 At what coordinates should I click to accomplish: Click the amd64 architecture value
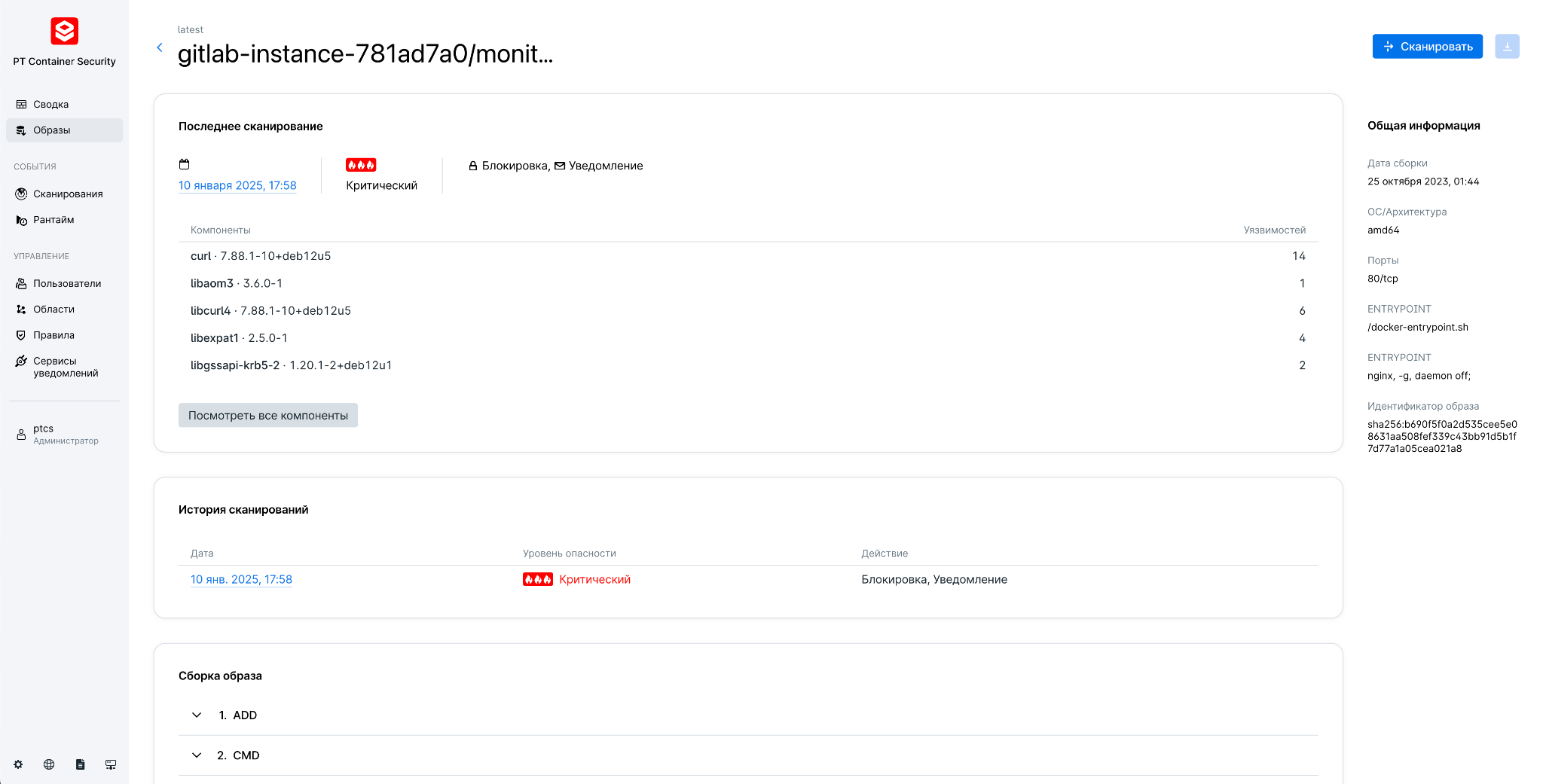1383,230
